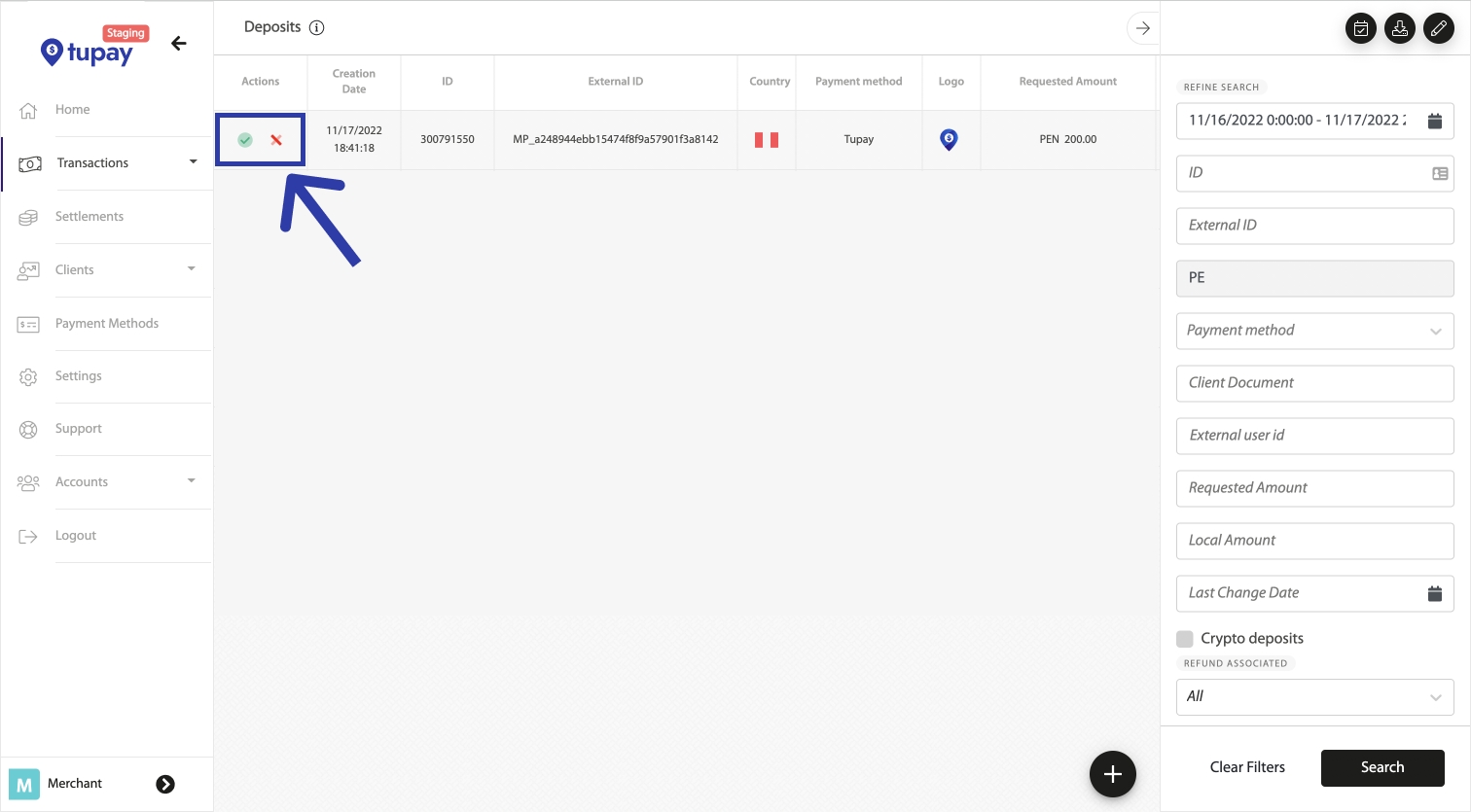Enable the Crypto deposits checkbox
The image size is (1471, 812).
pyautogui.click(x=1185, y=639)
